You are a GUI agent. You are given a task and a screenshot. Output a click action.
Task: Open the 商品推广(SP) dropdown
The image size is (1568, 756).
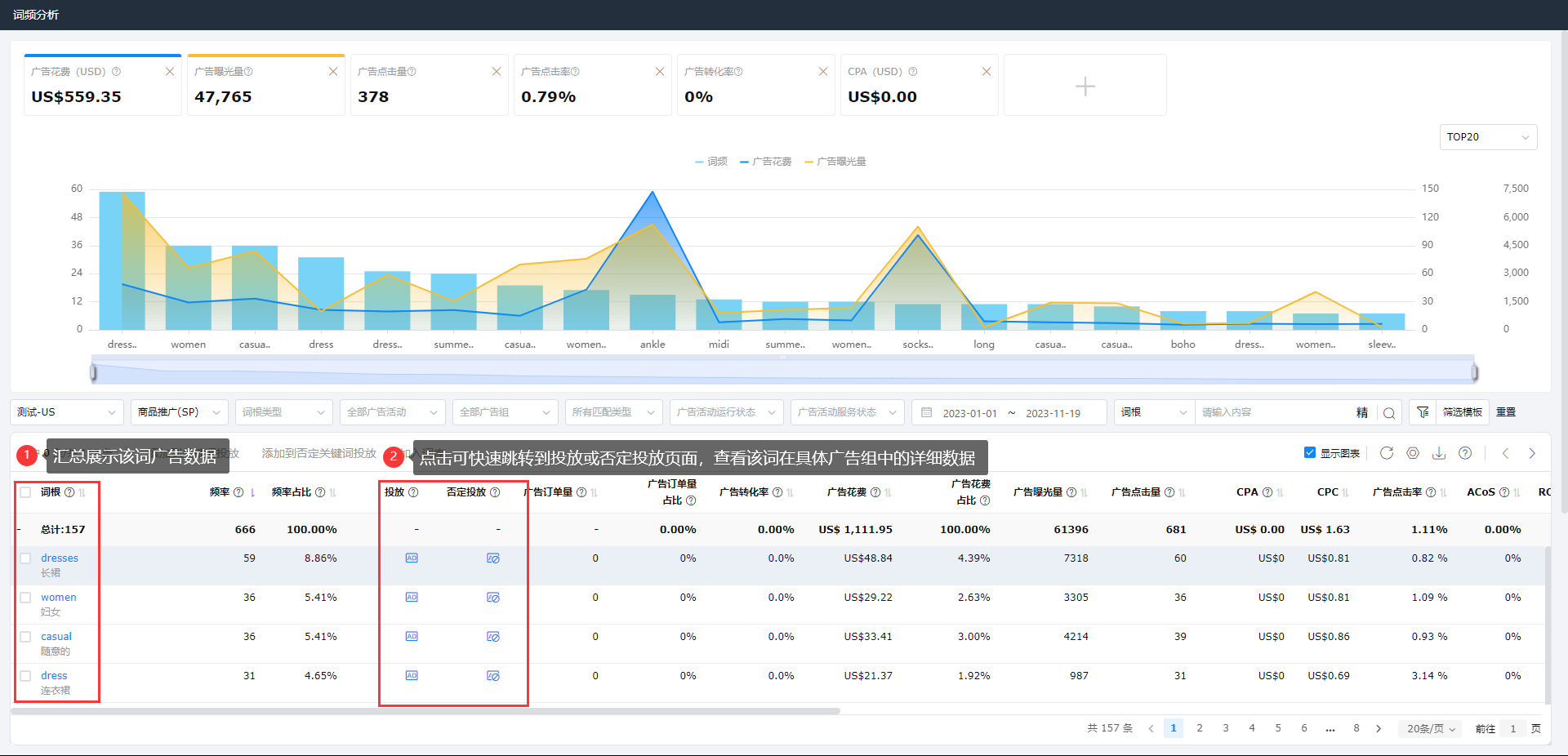tap(179, 412)
